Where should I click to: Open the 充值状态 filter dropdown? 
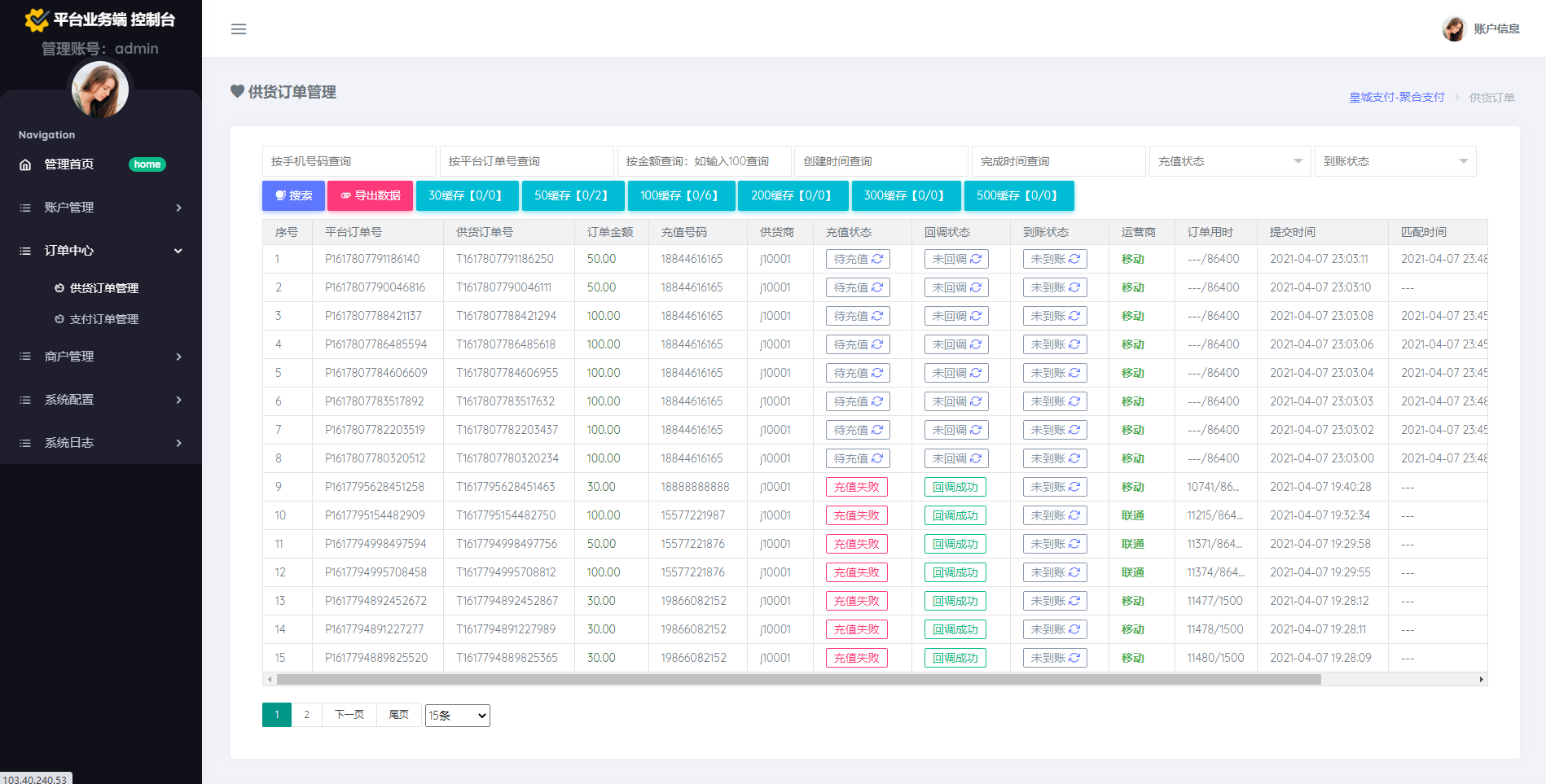1229,161
